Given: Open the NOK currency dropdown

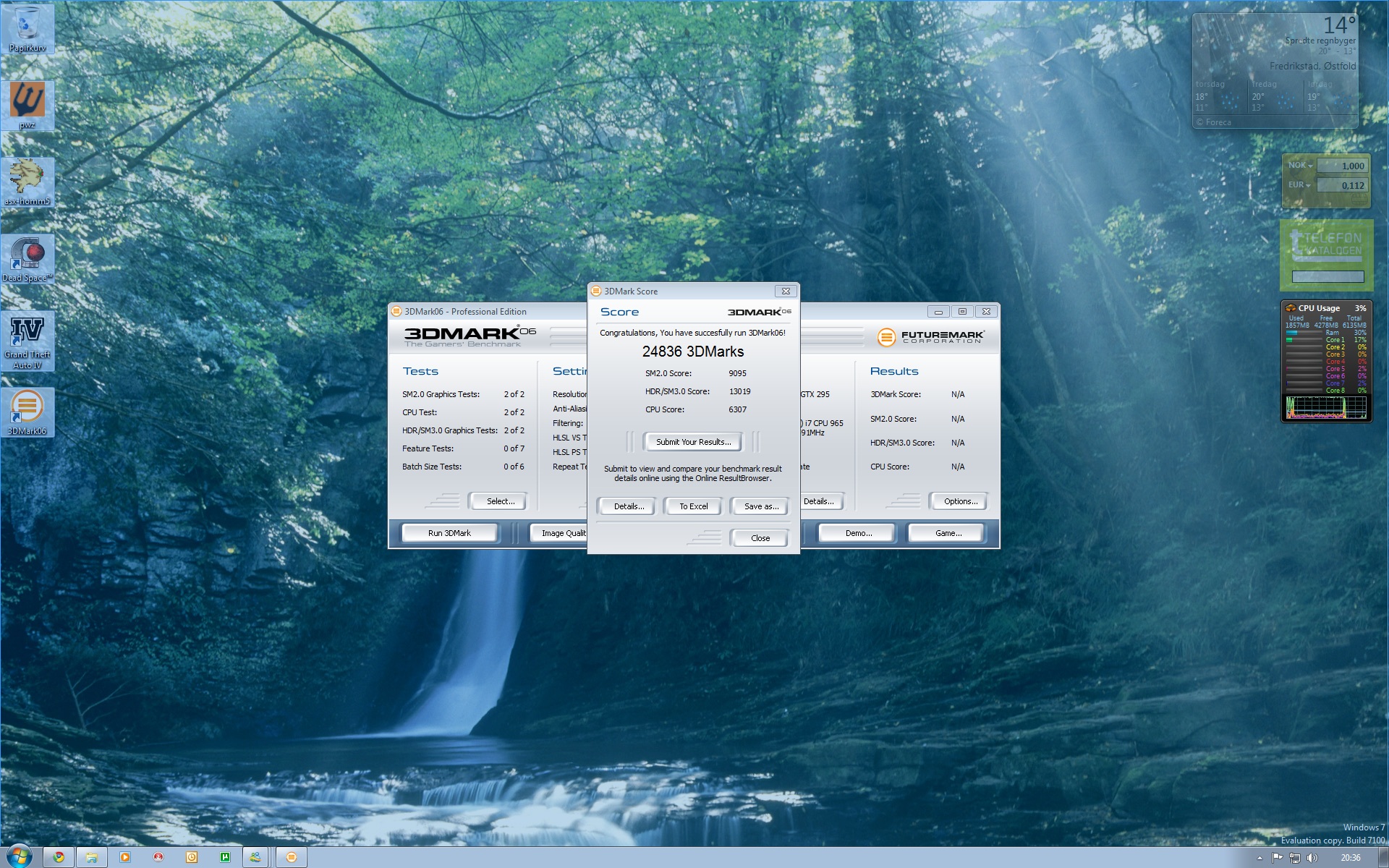Looking at the screenshot, I should [x=1300, y=166].
